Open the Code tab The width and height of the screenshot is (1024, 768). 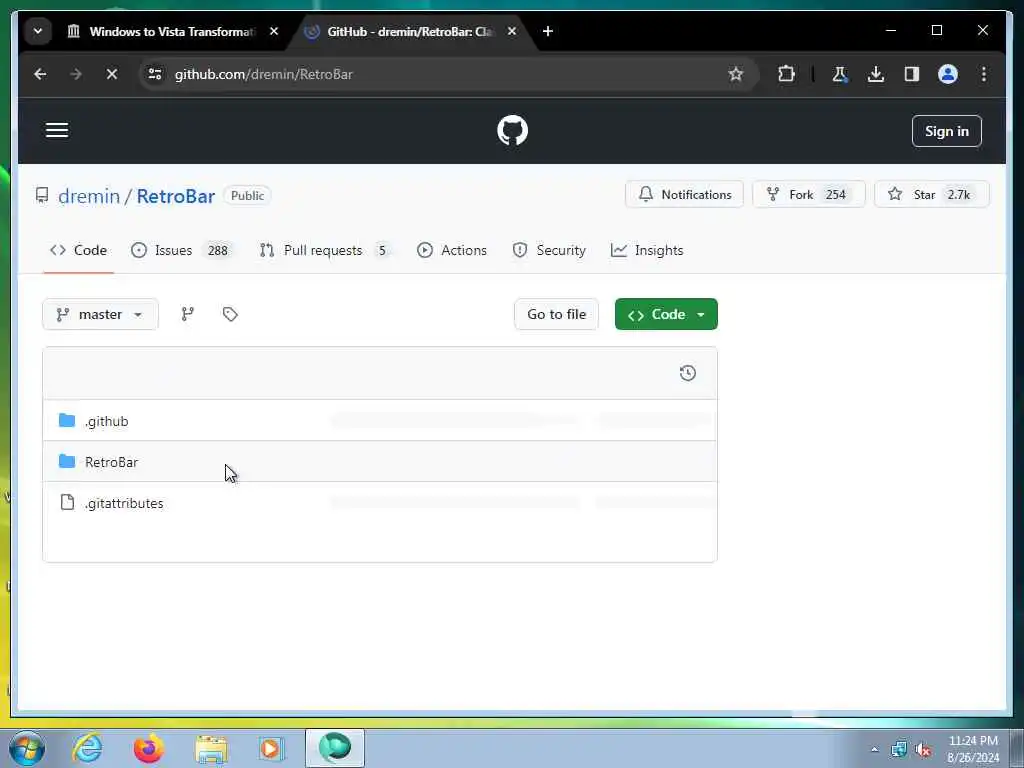(x=78, y=250)
